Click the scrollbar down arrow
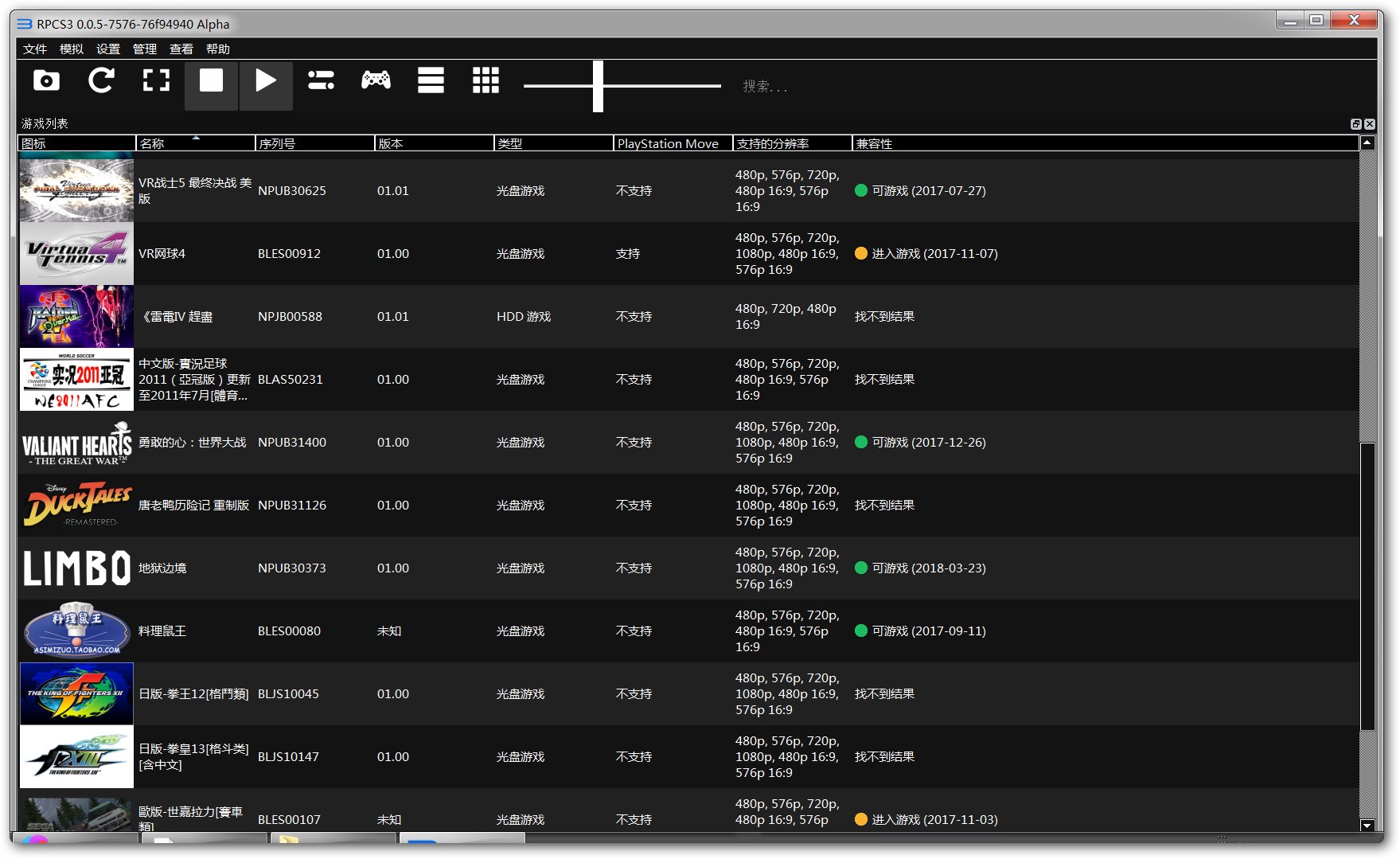Viewport: 1400px width, 859px height. 1367,826
